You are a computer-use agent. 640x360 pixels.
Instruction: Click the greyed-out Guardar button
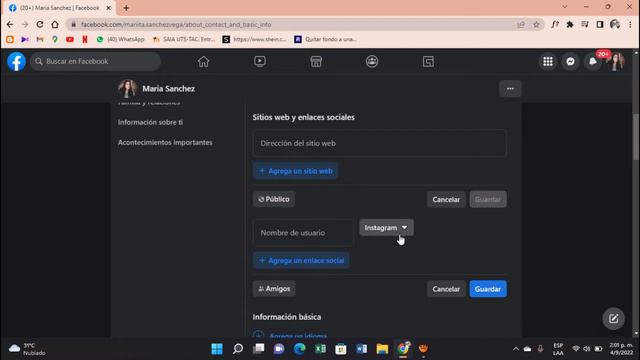pyautogui.click(x=488, y=200)
